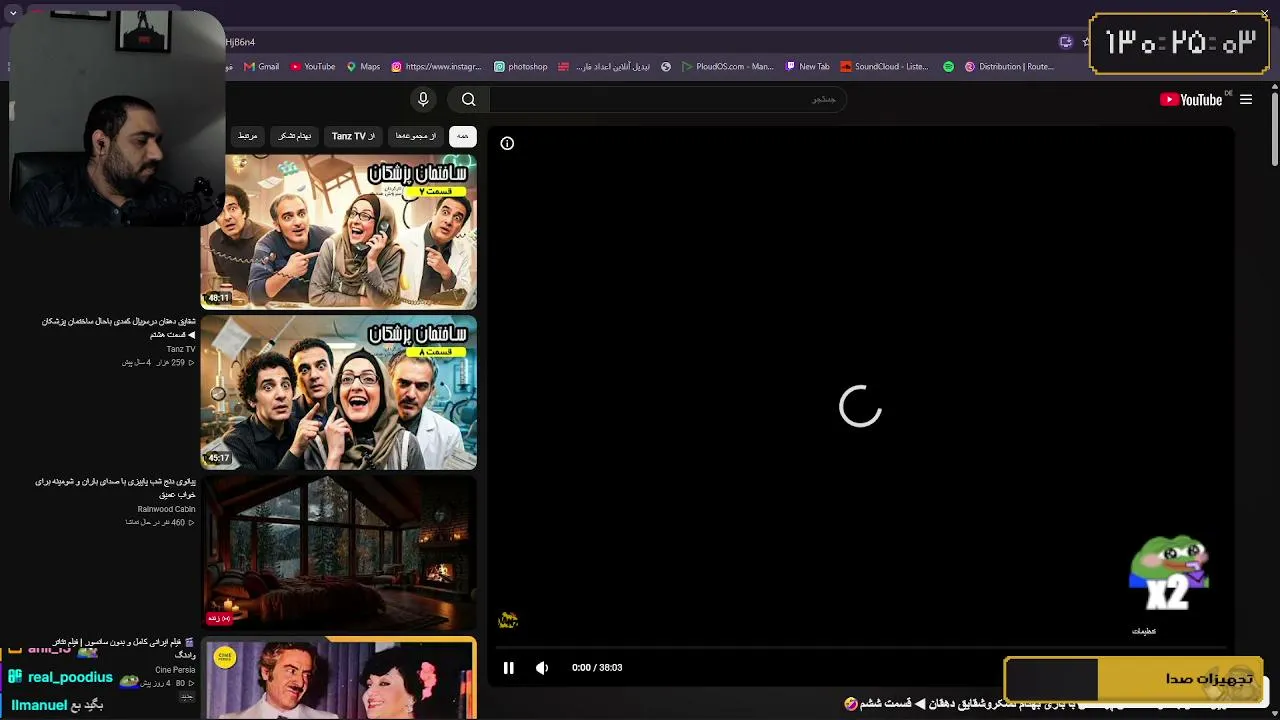Screen dimensions: 1280x720
Task: Open the Cine Persia movie thumbnail
Action: (339, 678)
